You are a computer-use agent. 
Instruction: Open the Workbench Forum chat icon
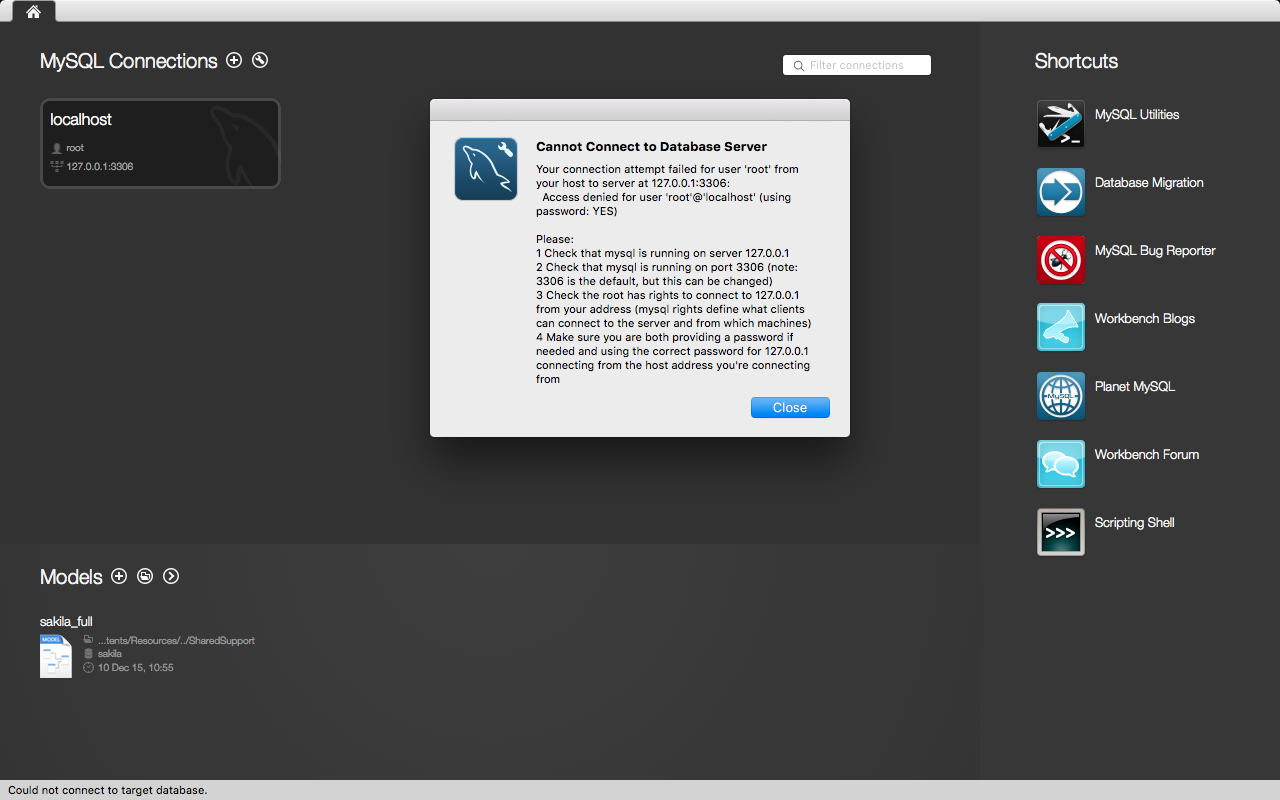pos(1061,464)
